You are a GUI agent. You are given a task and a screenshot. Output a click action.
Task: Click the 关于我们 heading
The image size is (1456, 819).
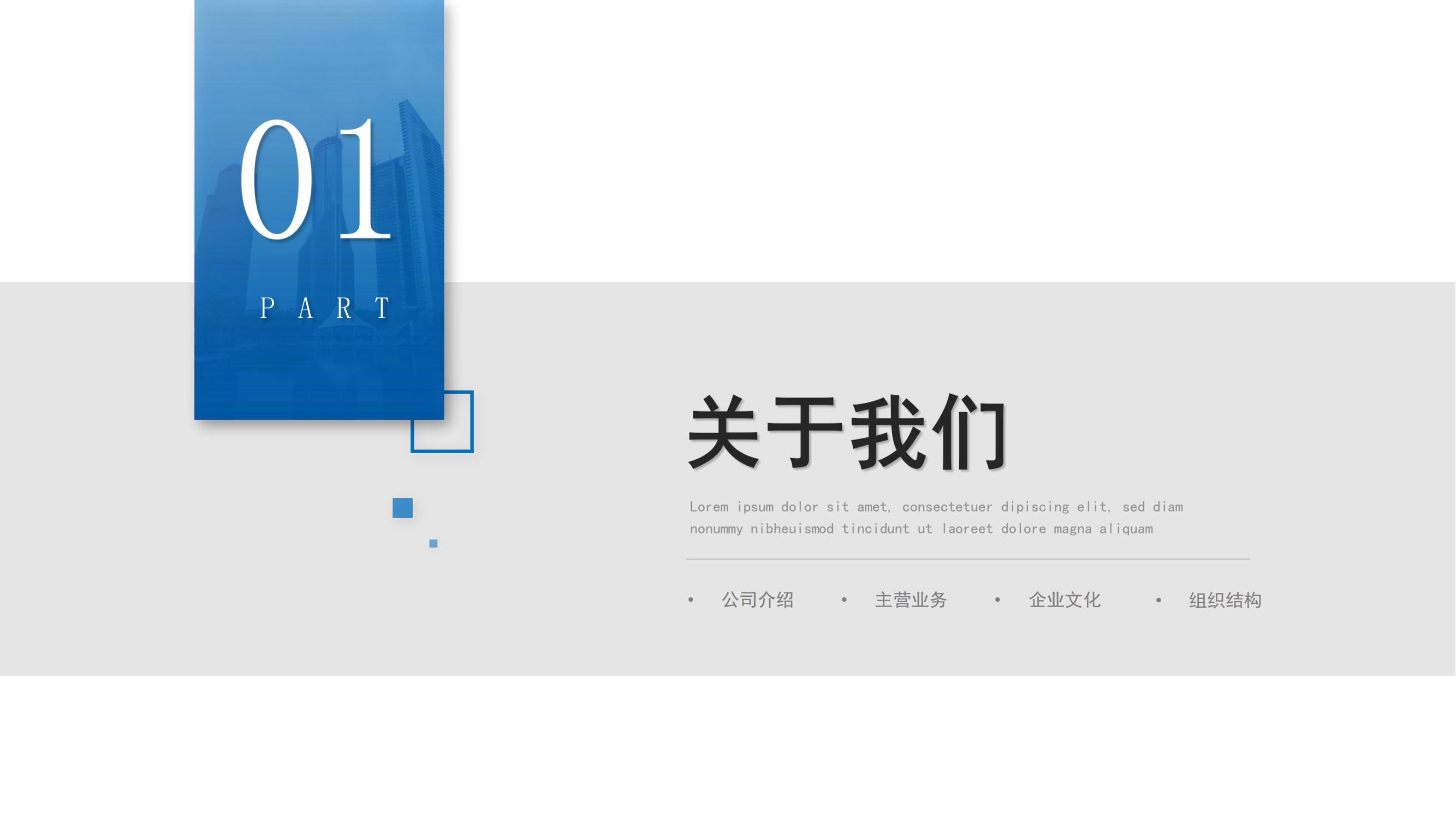[x=846, y=432]
